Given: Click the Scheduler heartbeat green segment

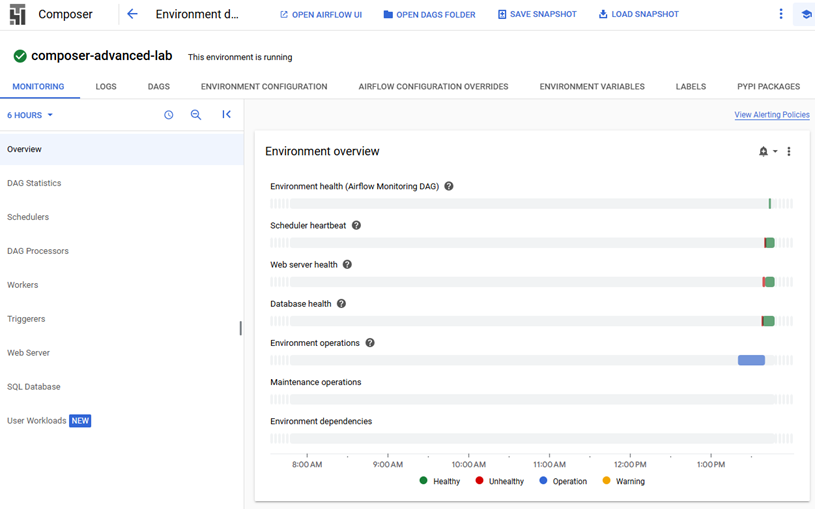Looking at the screenshot, I should tap(770, 243).
